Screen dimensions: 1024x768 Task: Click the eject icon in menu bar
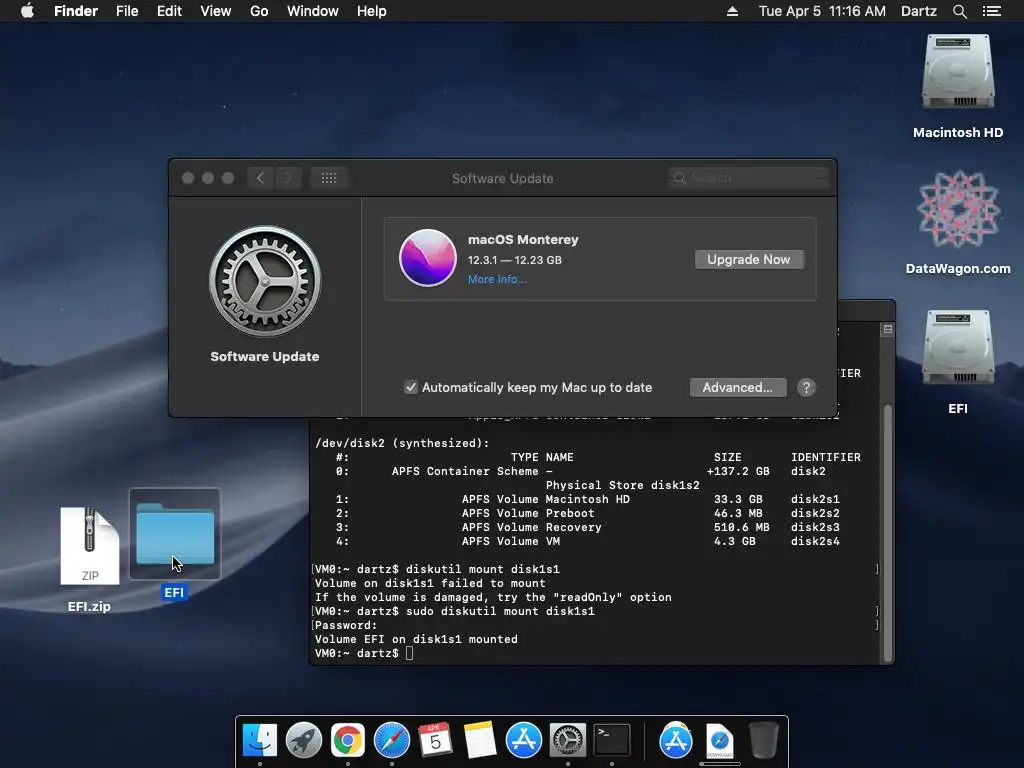[732, 11]
